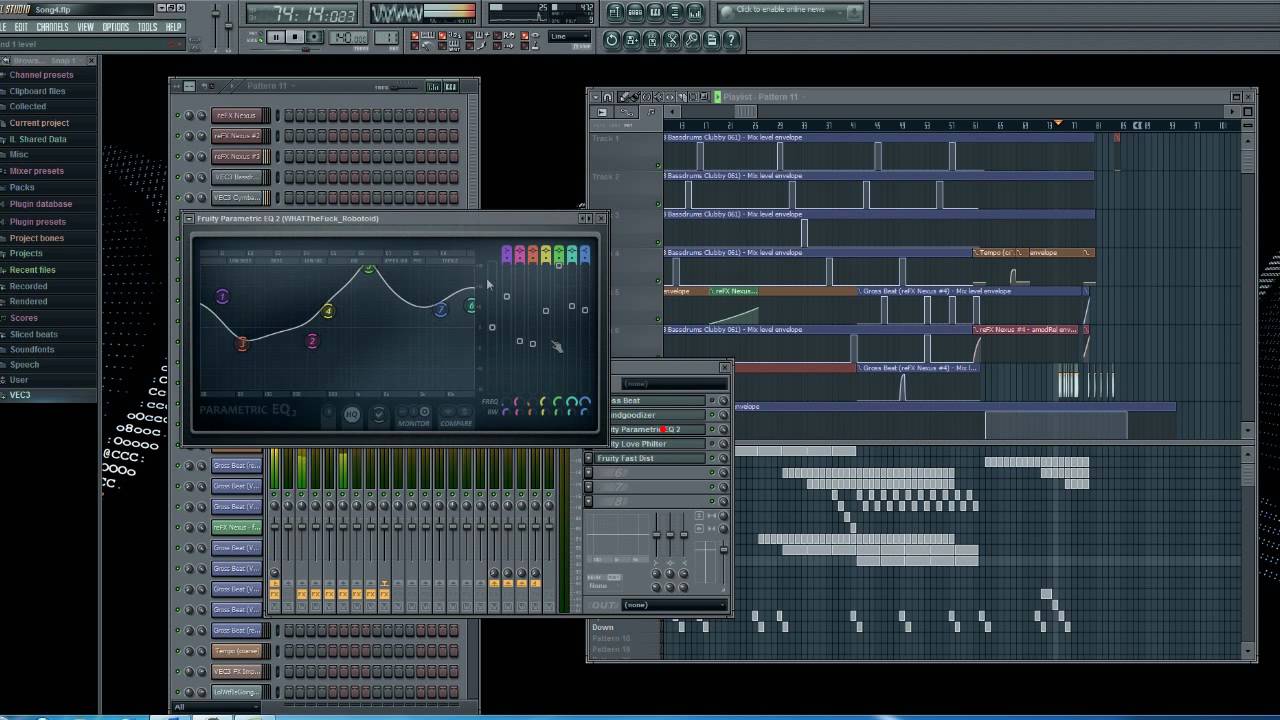This screenshot has height=720, width=1280.
Task: Adjust the purple band 1 level slider in EQ
Action: point(507,296)
